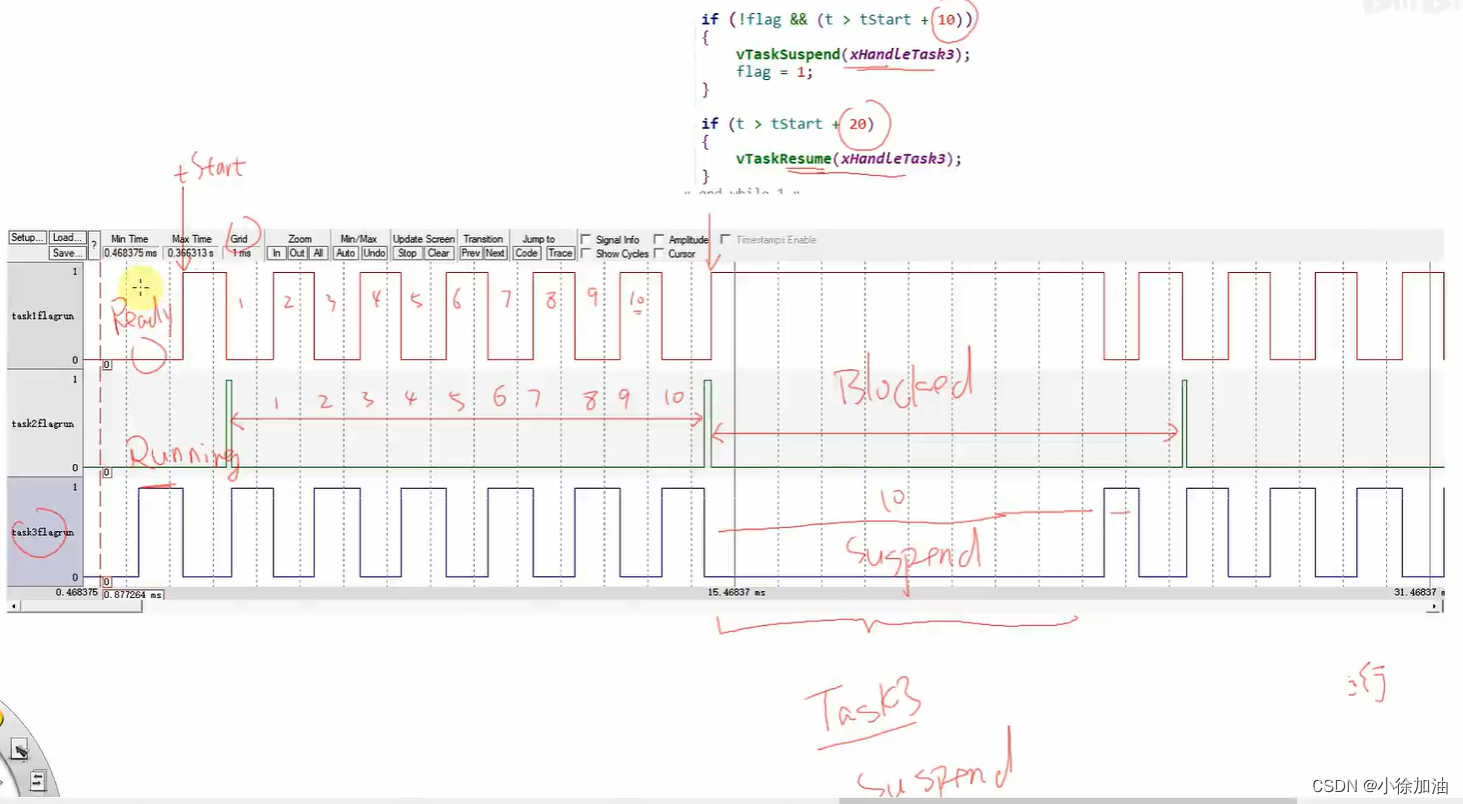Clear the logic analyzer screen
The image size is (1463, 804).
pyautogui.click(x=439, y=253)
